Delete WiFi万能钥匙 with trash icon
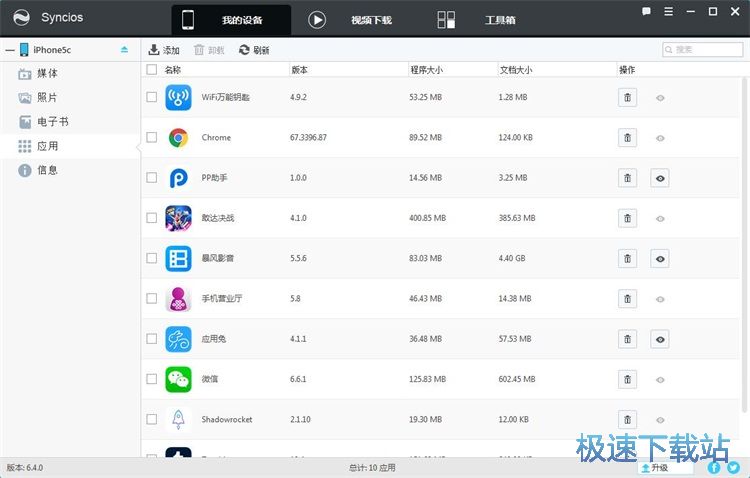This screenshot has height=478, width=750. (x=628, y=98)
